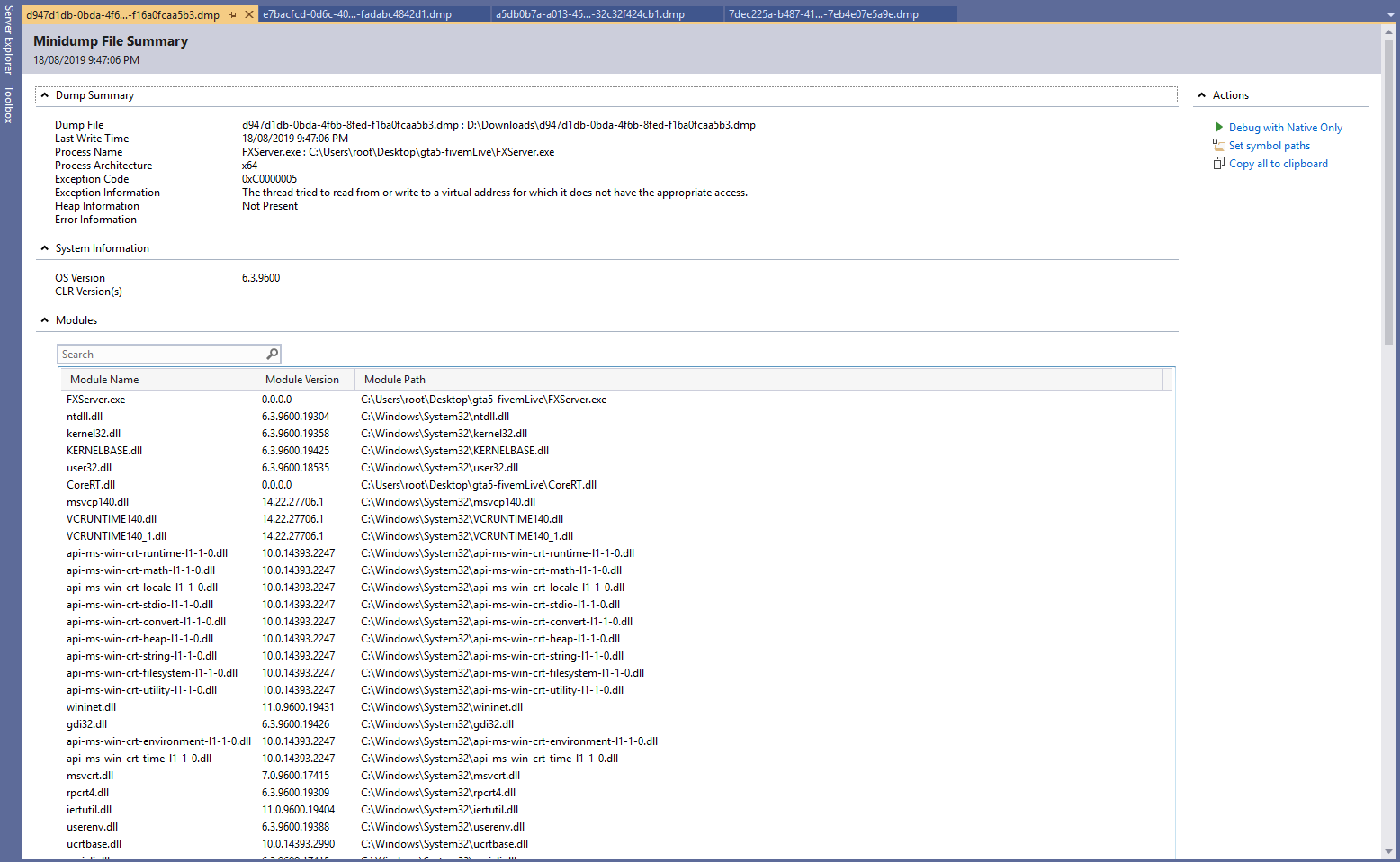
Task: Collapse the Actions panel
Action: pos(1201,94)
